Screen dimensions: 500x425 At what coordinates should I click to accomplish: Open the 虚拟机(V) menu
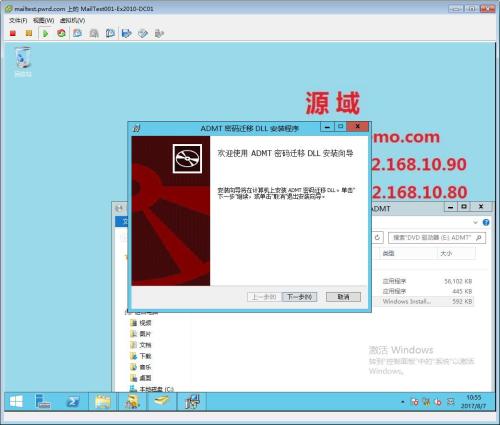coord(72,21)
